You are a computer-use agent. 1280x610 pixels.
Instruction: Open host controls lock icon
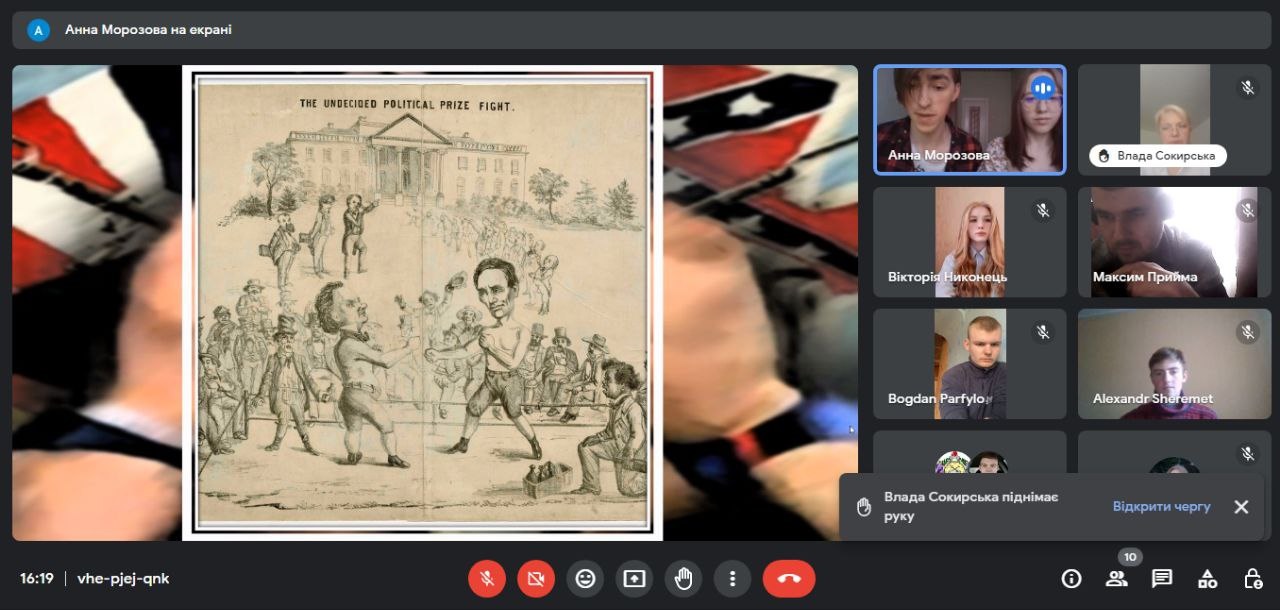coord(1252,578)
